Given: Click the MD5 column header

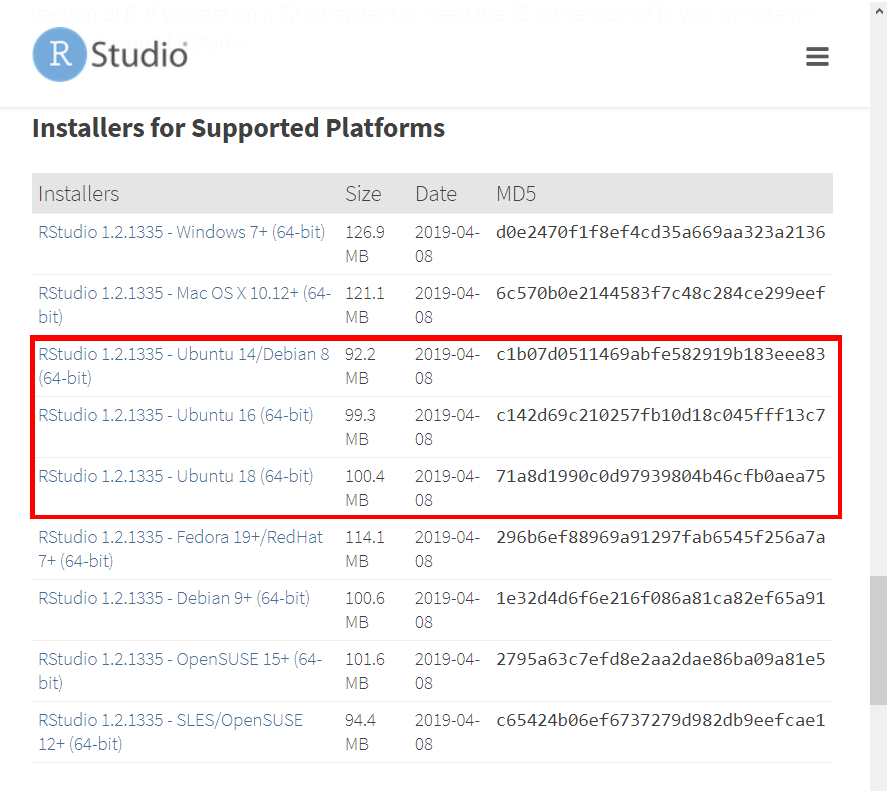Looking at the screenshot, I should pyautogui.click(x=516, y=193).
